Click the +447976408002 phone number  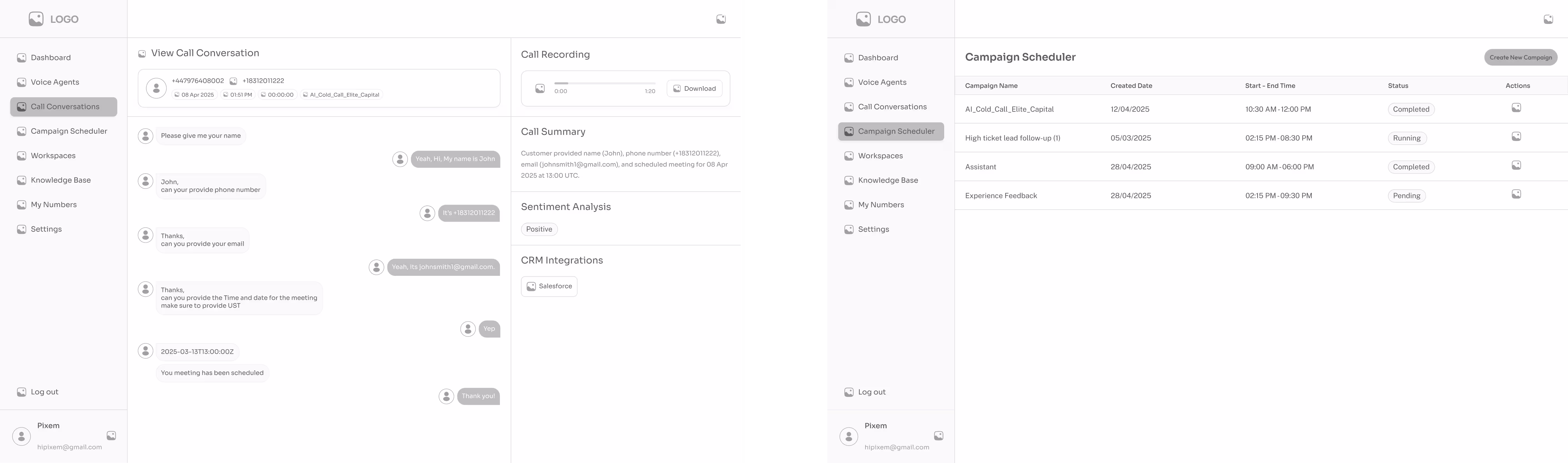pos(198,81)
